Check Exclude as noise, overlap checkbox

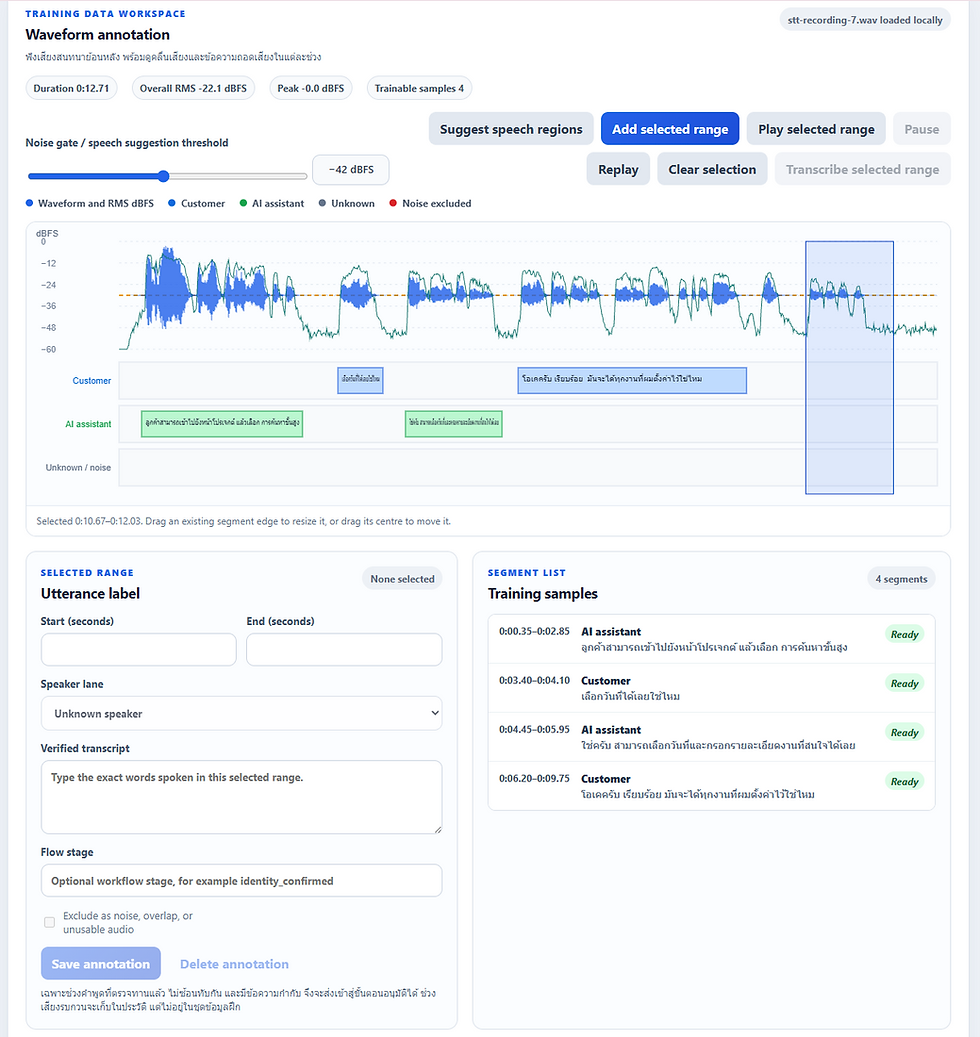click(50, 922)
